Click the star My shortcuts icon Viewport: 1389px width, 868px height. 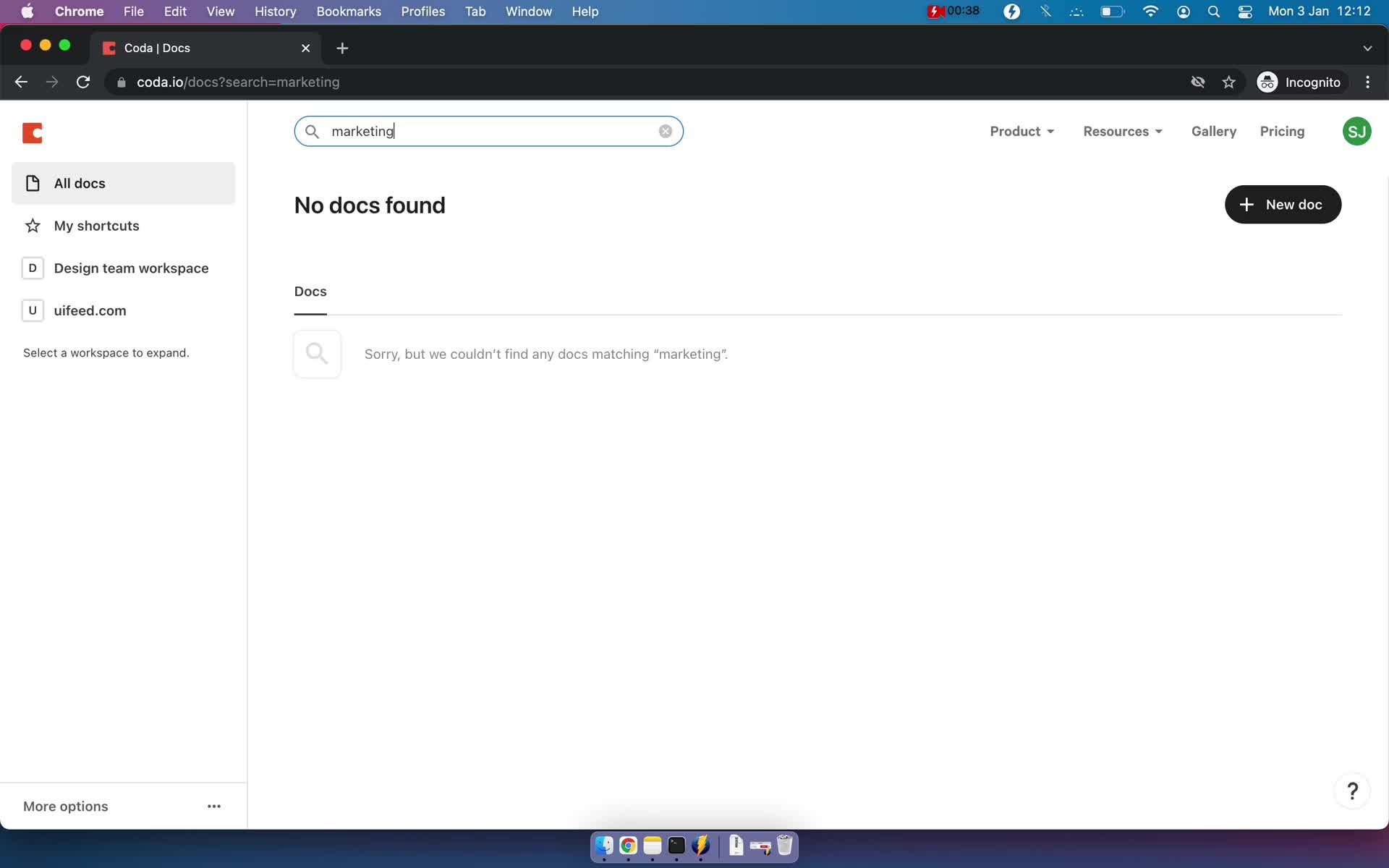[32, 225]
